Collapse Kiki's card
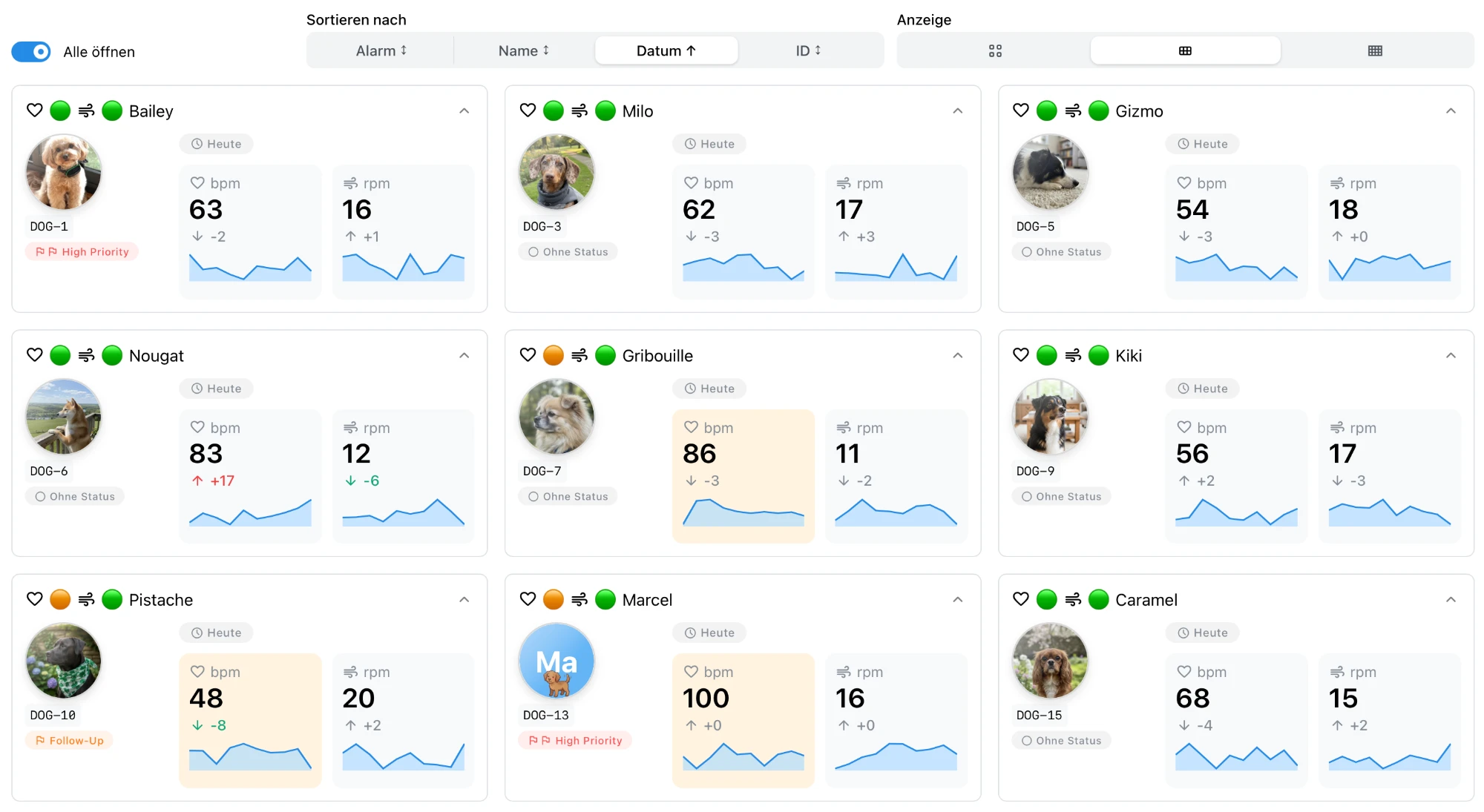The width and height of the screenshot is (1484, 812). (x=1451, y=356)
